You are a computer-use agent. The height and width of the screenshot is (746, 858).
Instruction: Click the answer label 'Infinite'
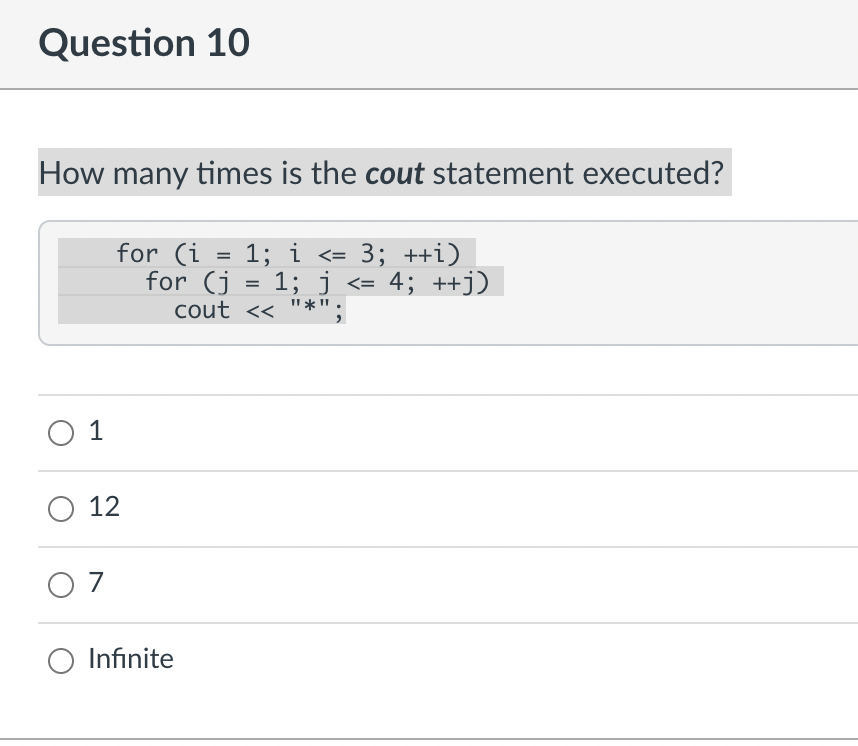click(x=131, y=658)
